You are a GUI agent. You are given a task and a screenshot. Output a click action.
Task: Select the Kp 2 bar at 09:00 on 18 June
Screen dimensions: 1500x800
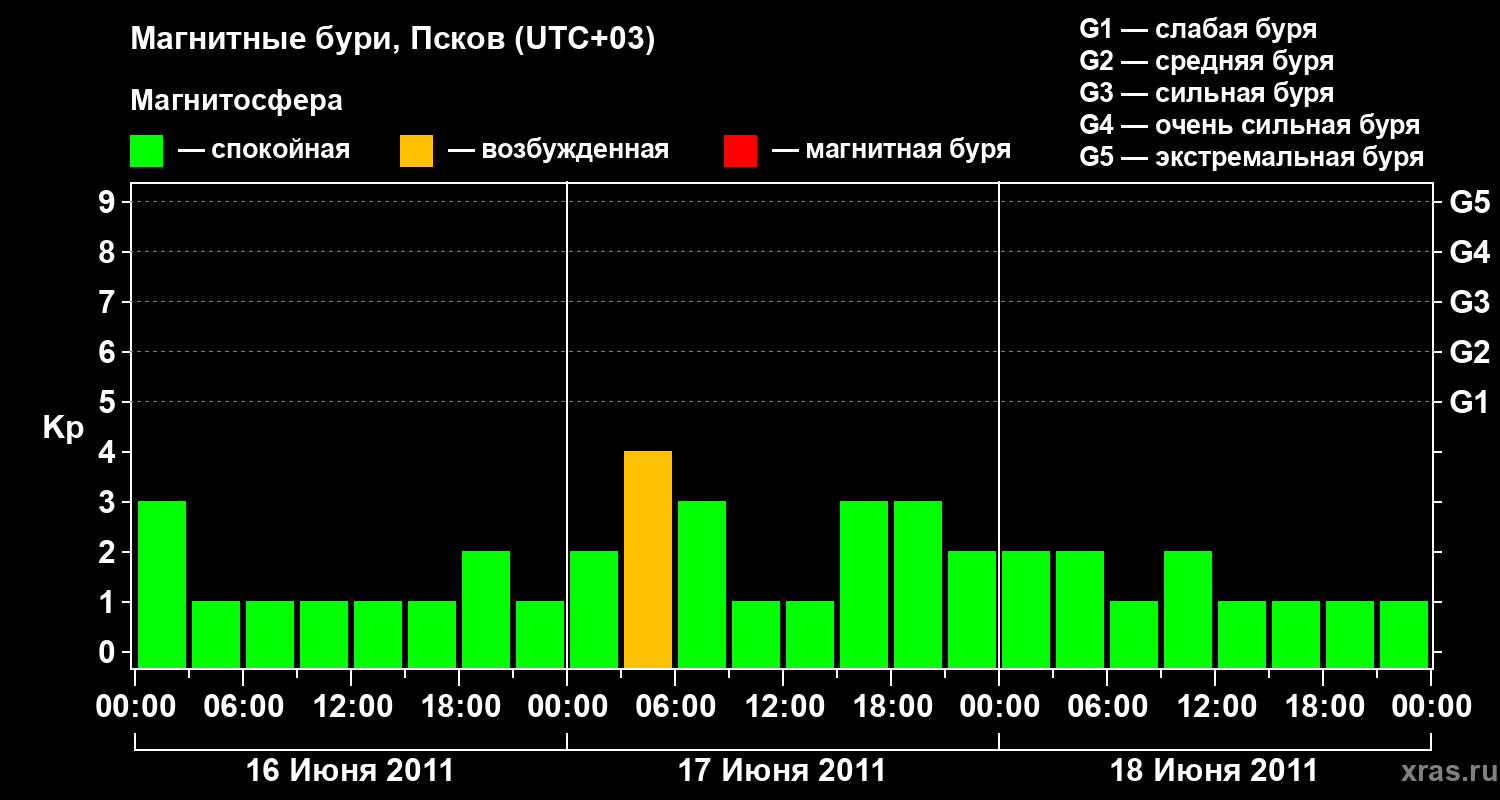pos(1188,609)
